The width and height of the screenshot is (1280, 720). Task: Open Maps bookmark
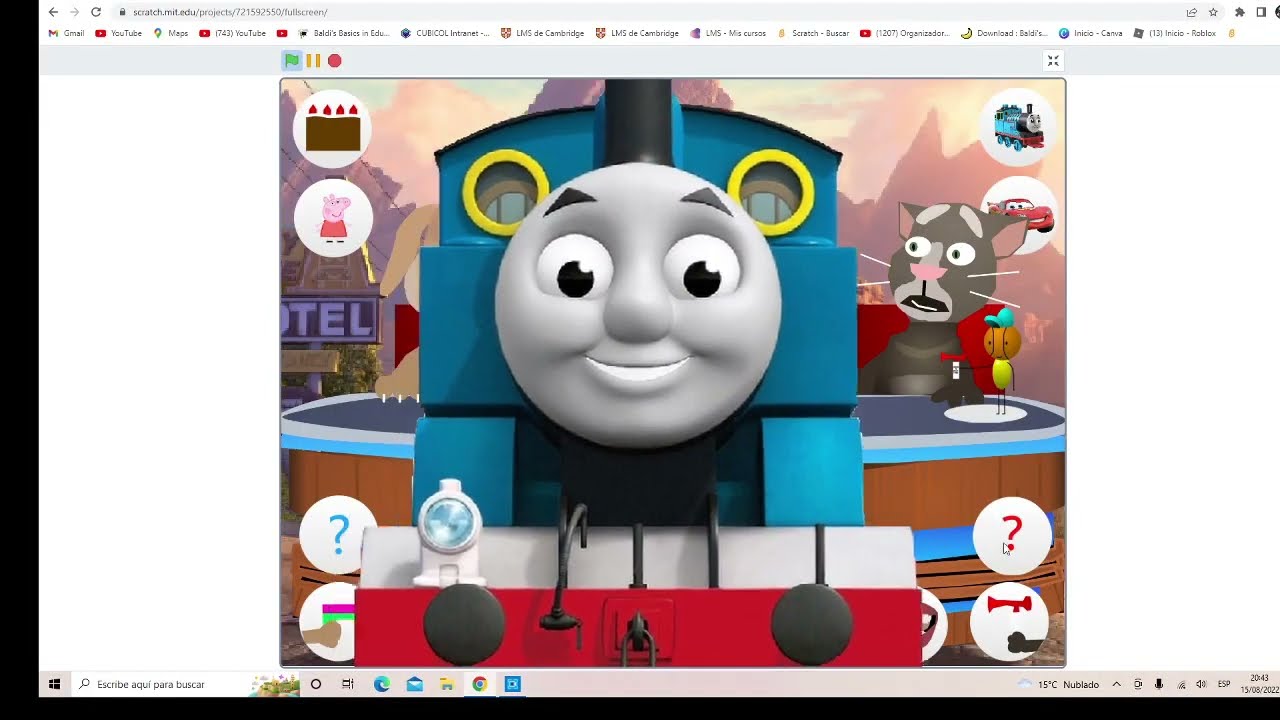(x=171, y=33)
